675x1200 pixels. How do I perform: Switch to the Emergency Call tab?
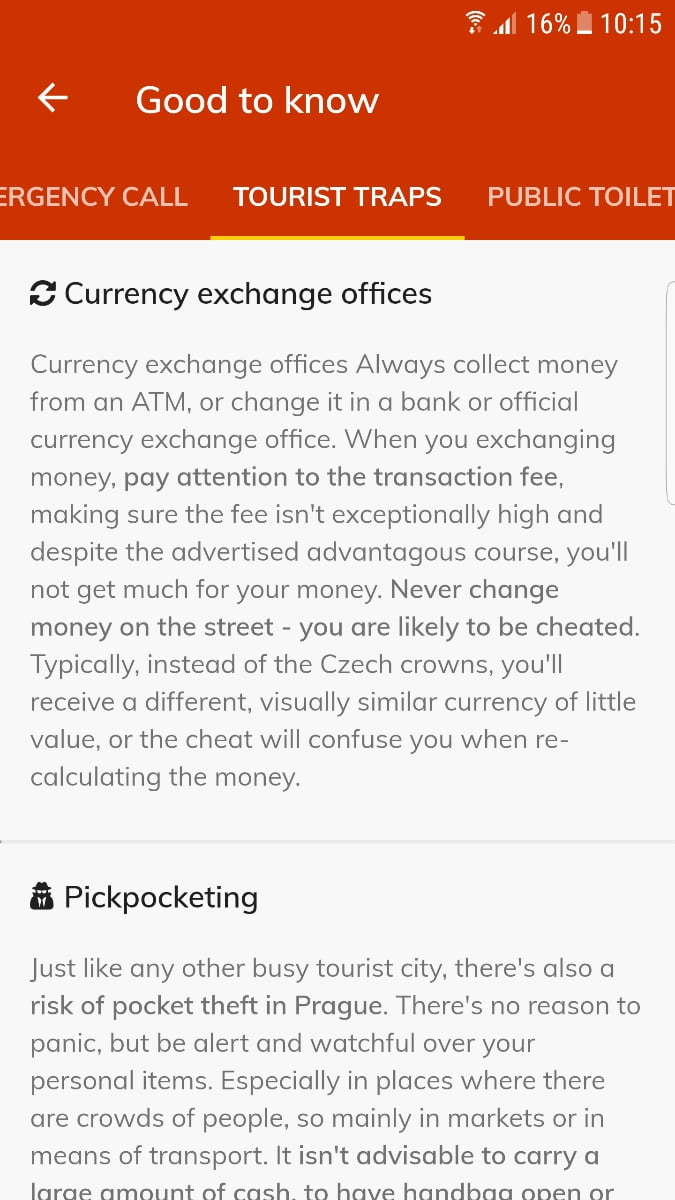94,197
